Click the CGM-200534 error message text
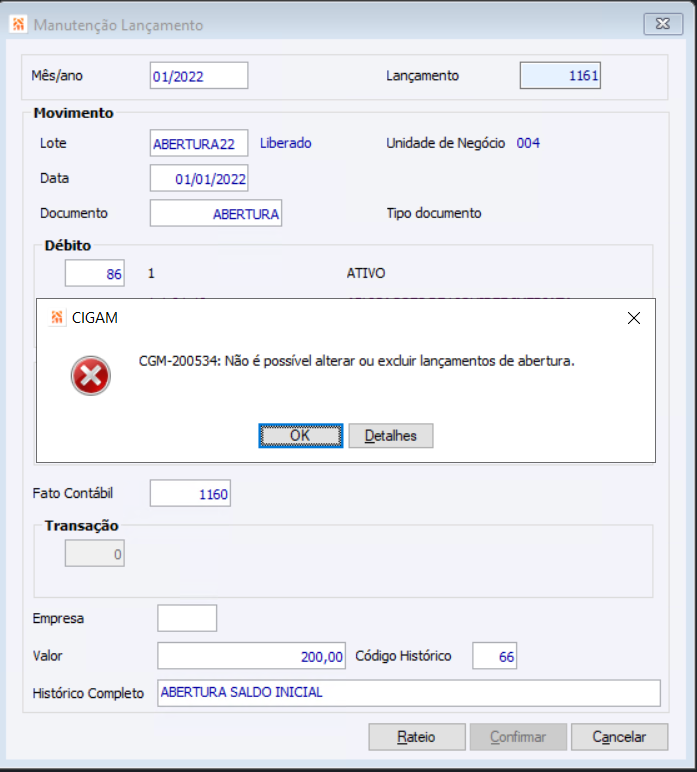 click(356, 361)
